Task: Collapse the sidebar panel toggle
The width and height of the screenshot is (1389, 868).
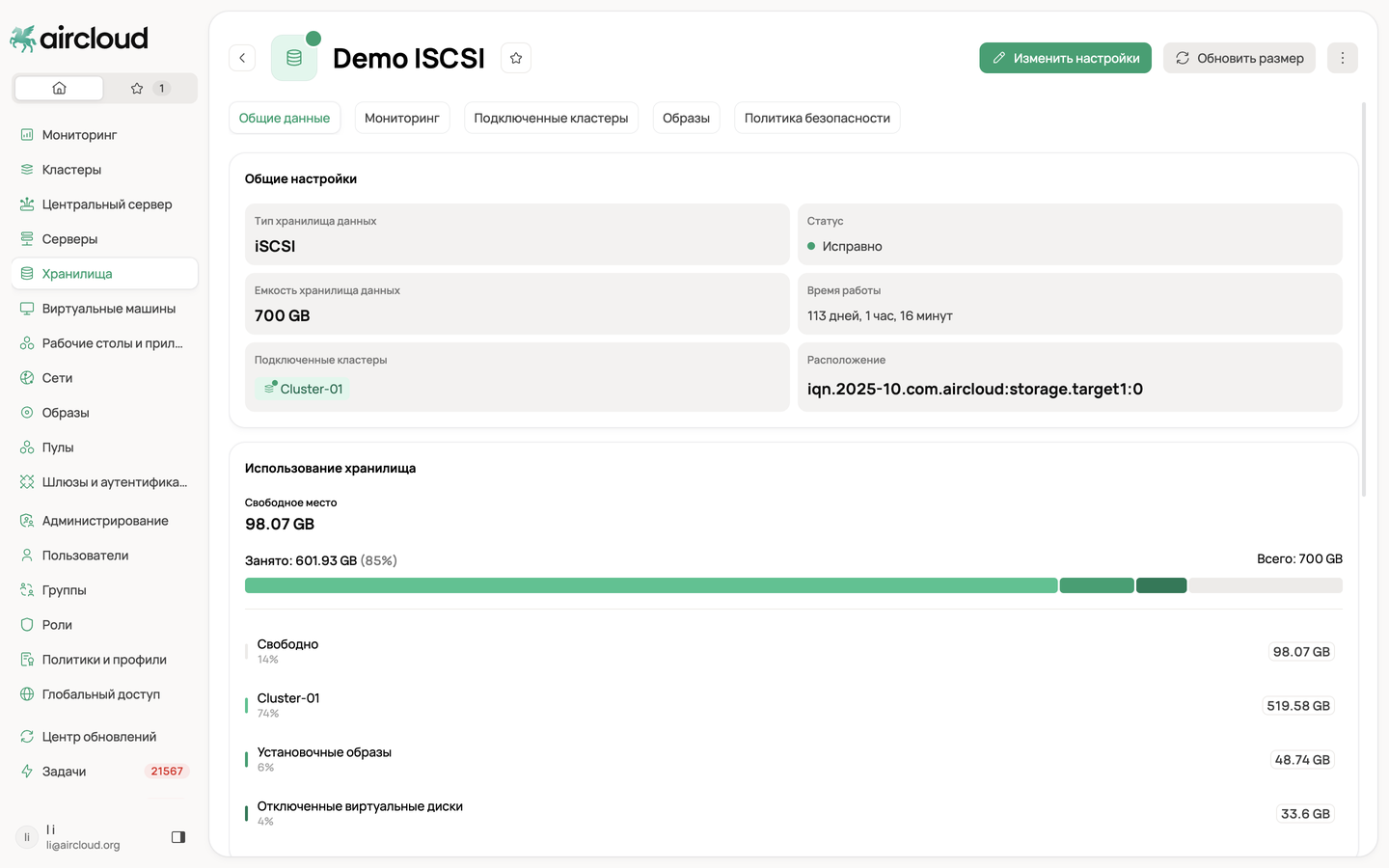Action: [x=178, y=837]
